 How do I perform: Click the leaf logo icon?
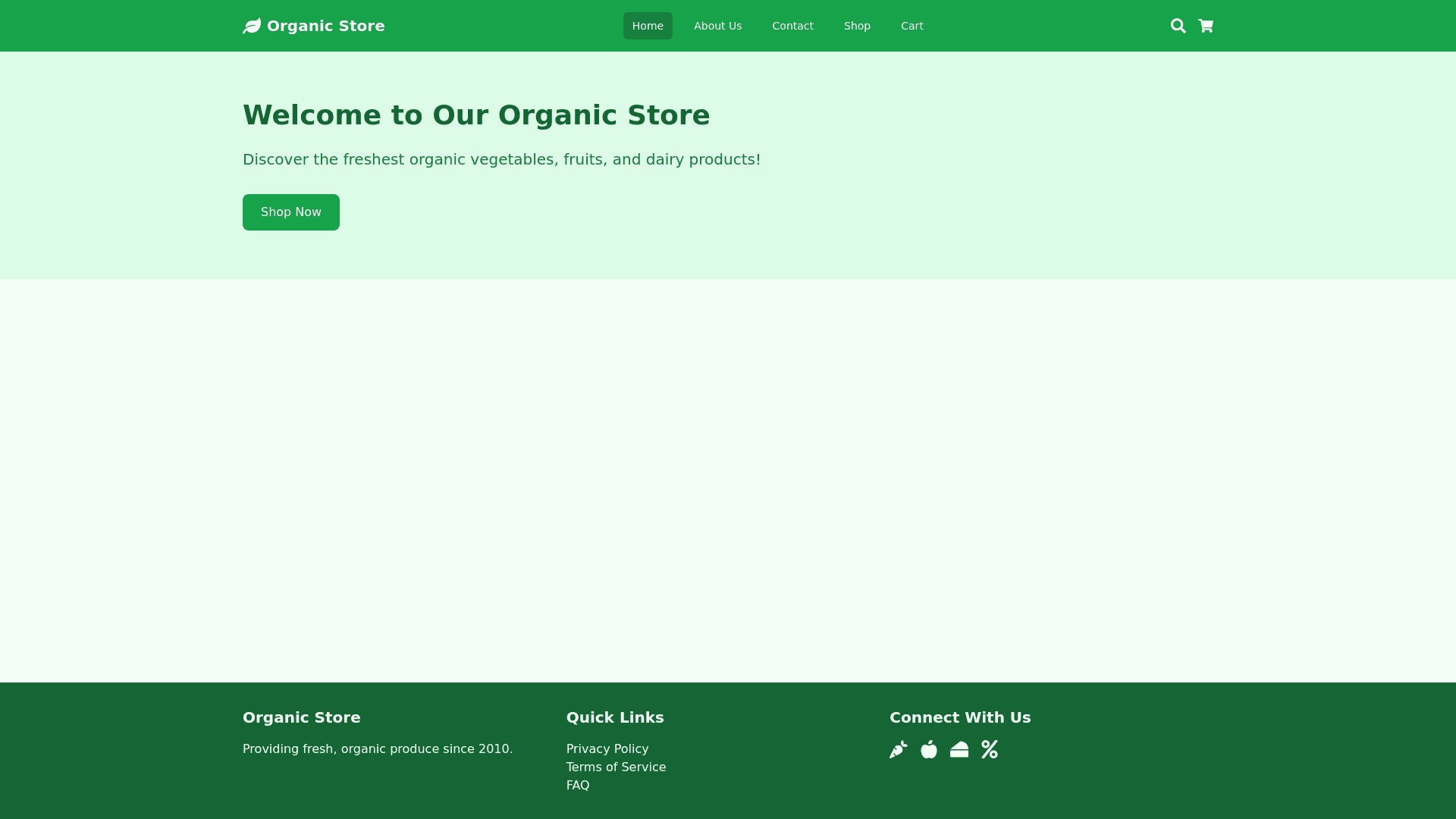(x=252, y=26)
